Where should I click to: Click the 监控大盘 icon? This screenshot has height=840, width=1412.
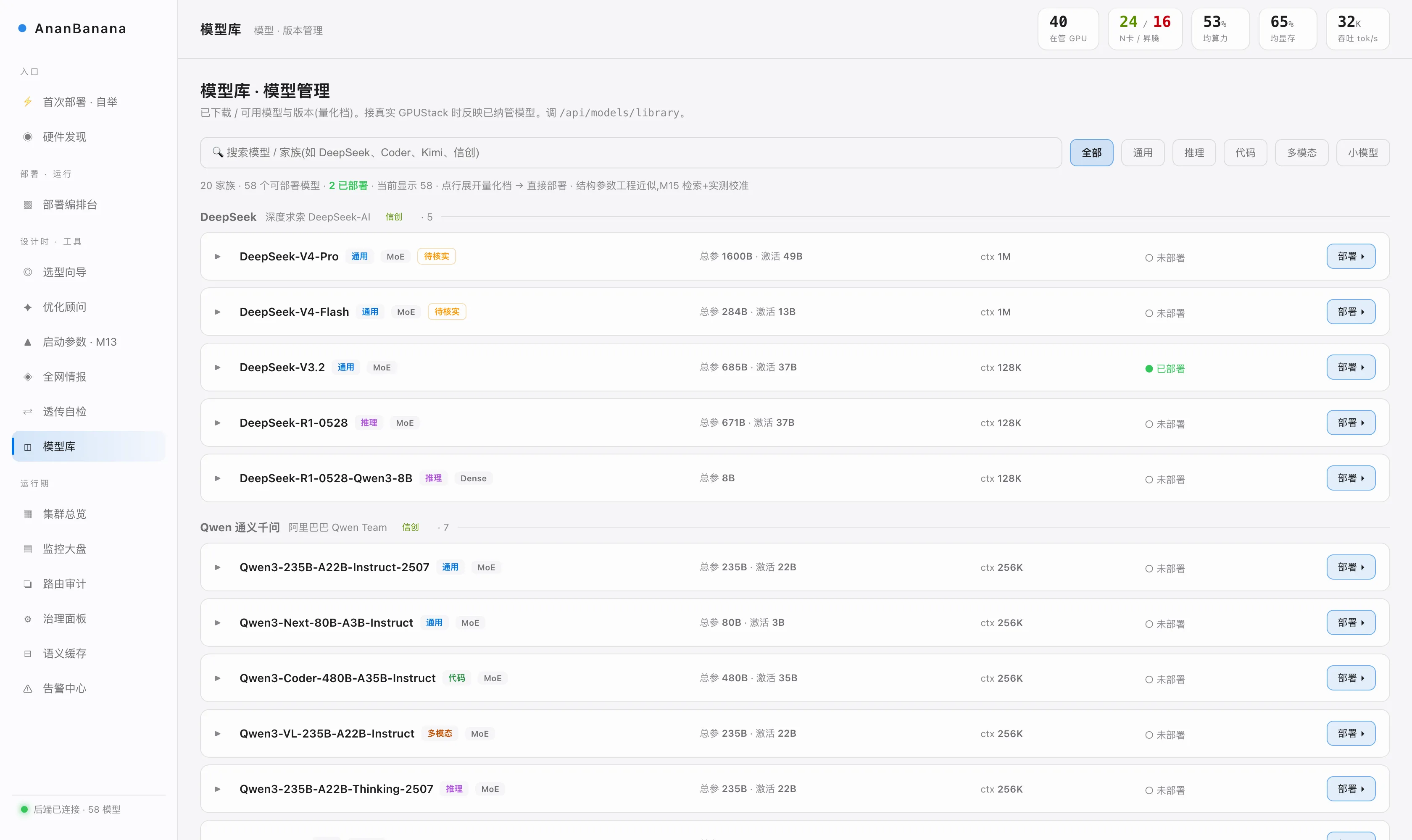tap(27, 549)
